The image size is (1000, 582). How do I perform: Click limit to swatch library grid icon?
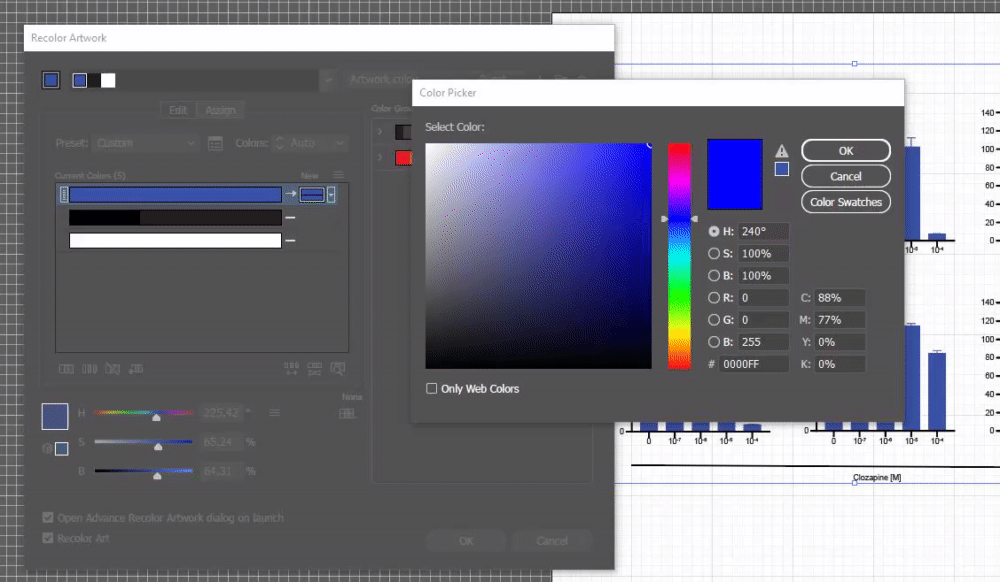coord(347,414)
